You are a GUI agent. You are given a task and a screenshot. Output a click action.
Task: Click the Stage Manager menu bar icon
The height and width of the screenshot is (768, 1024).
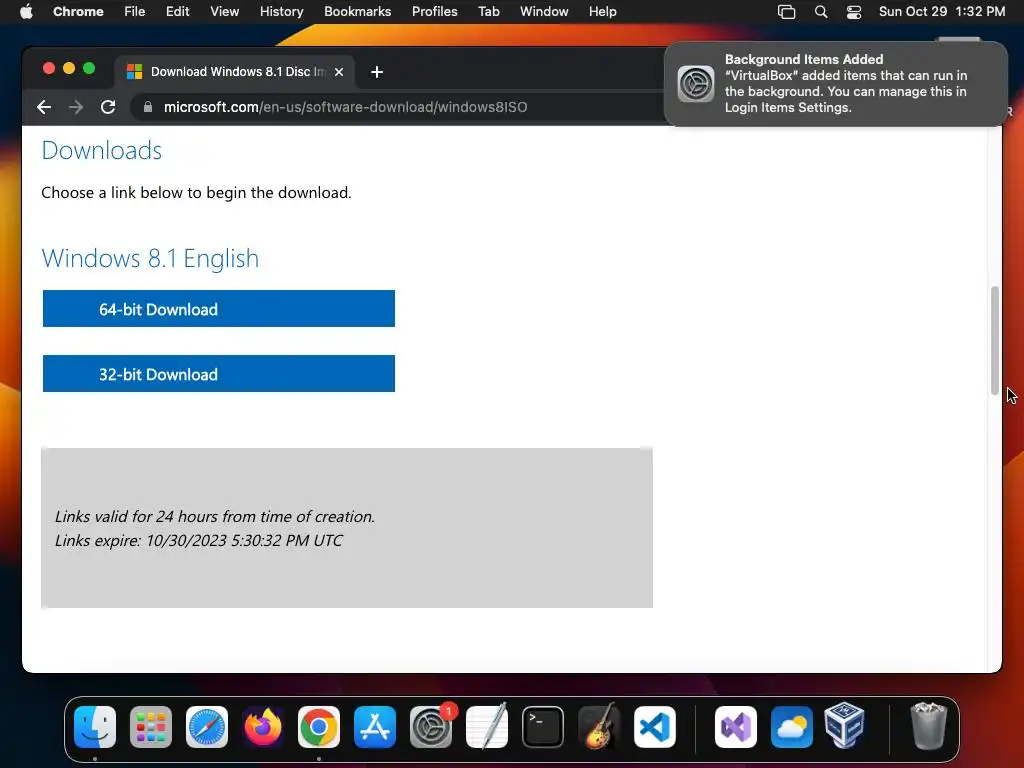(x=786, y=12)
